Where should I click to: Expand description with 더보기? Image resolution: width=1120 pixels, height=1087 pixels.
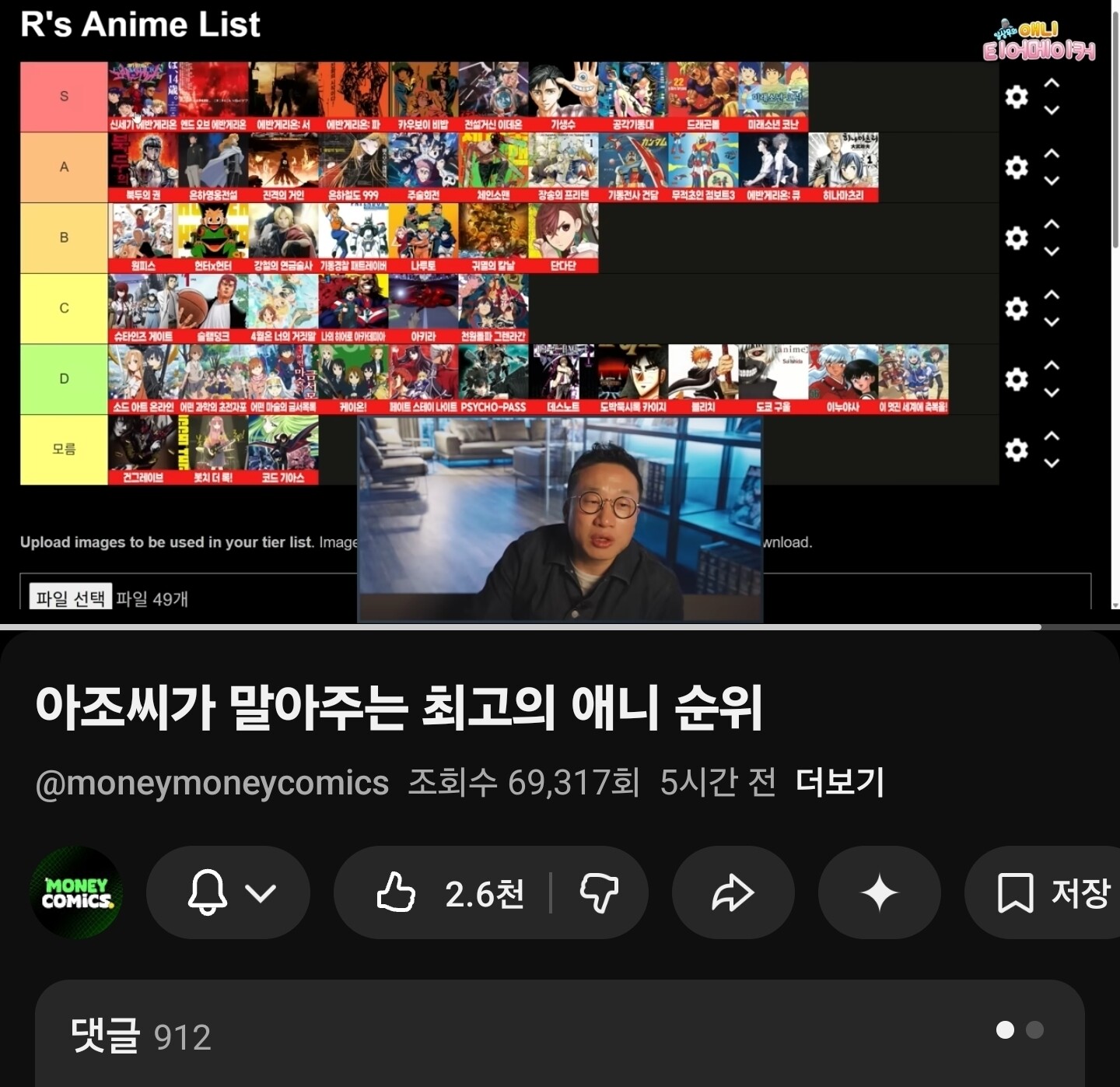[840, 783]
